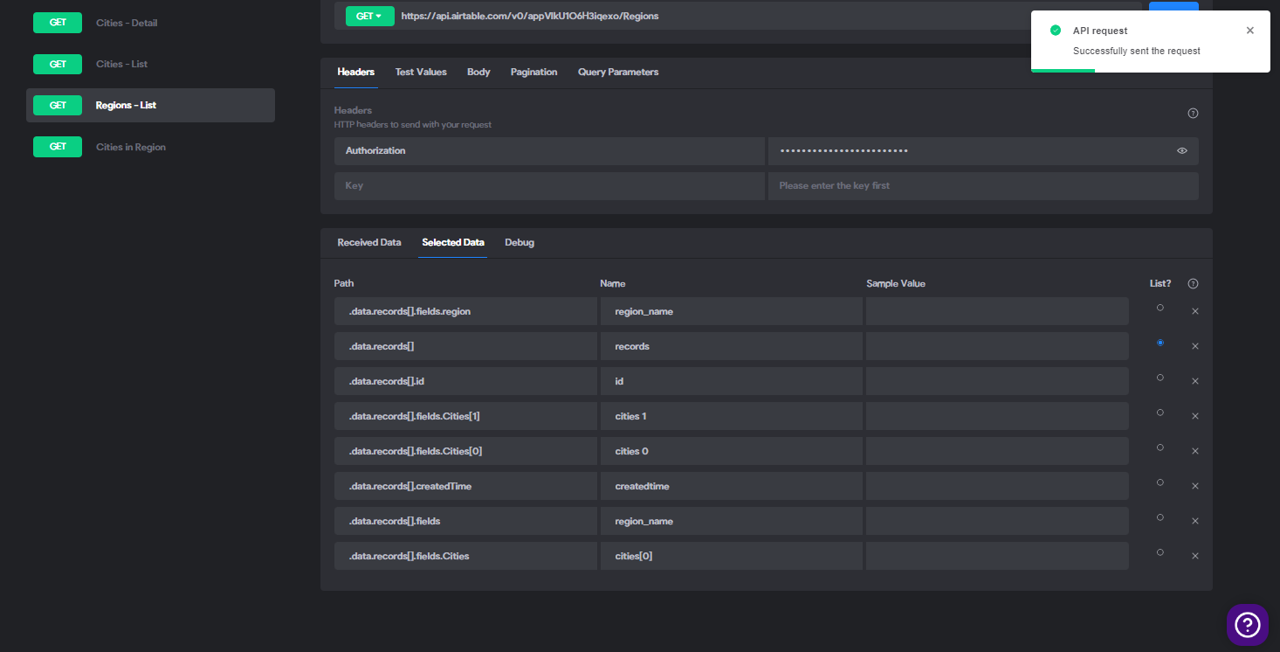Delete the createdtime row using its X

(1195, 486)
